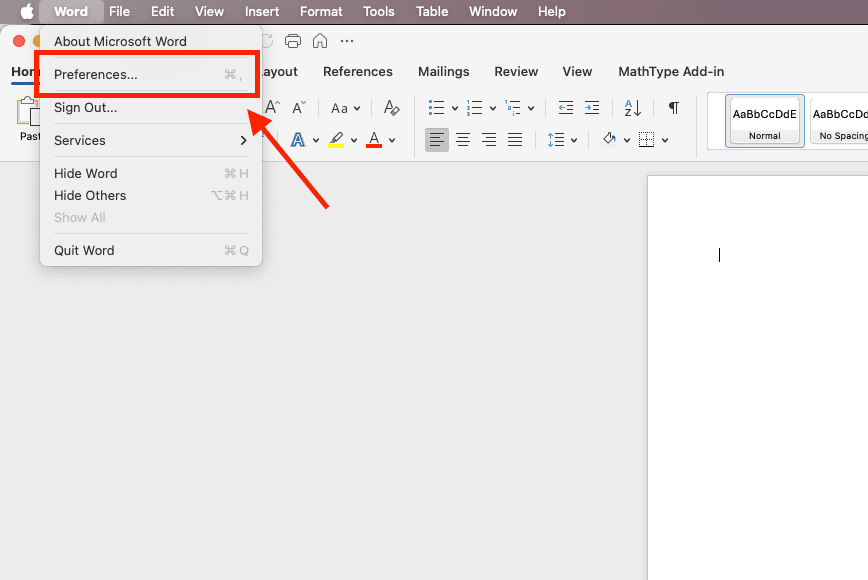This screenshot has width=868, height=580.
Task: Click the Decrease Font Size icon
Action: (299, 107)
